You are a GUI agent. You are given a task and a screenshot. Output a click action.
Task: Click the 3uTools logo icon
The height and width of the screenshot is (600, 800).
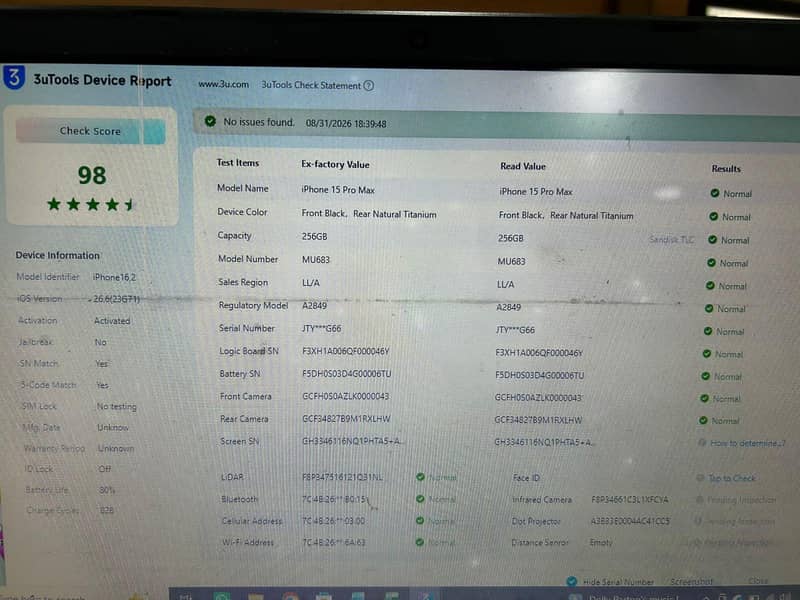coord(14,77)
